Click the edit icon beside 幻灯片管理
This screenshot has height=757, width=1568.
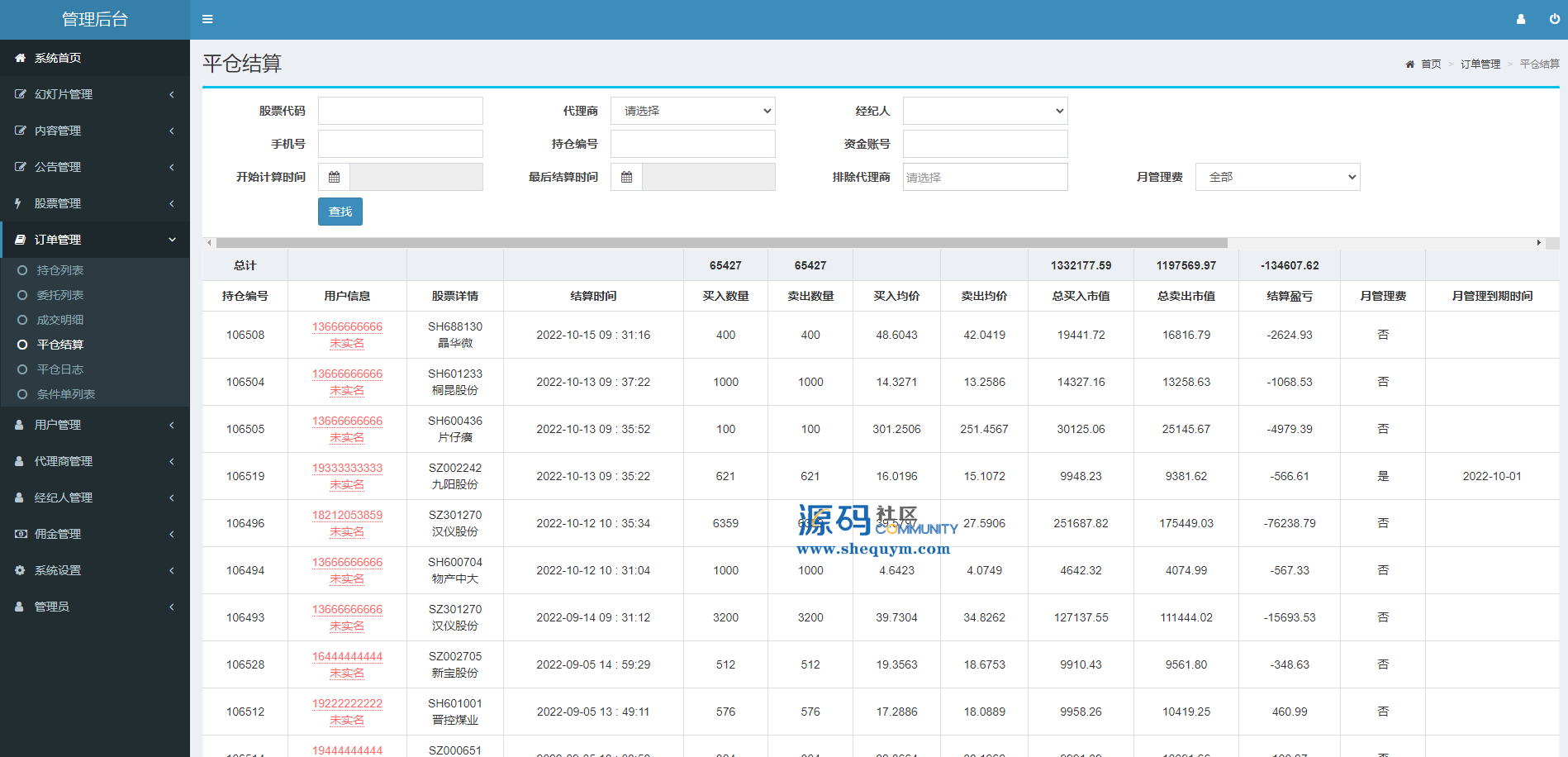tap(20, 94)
